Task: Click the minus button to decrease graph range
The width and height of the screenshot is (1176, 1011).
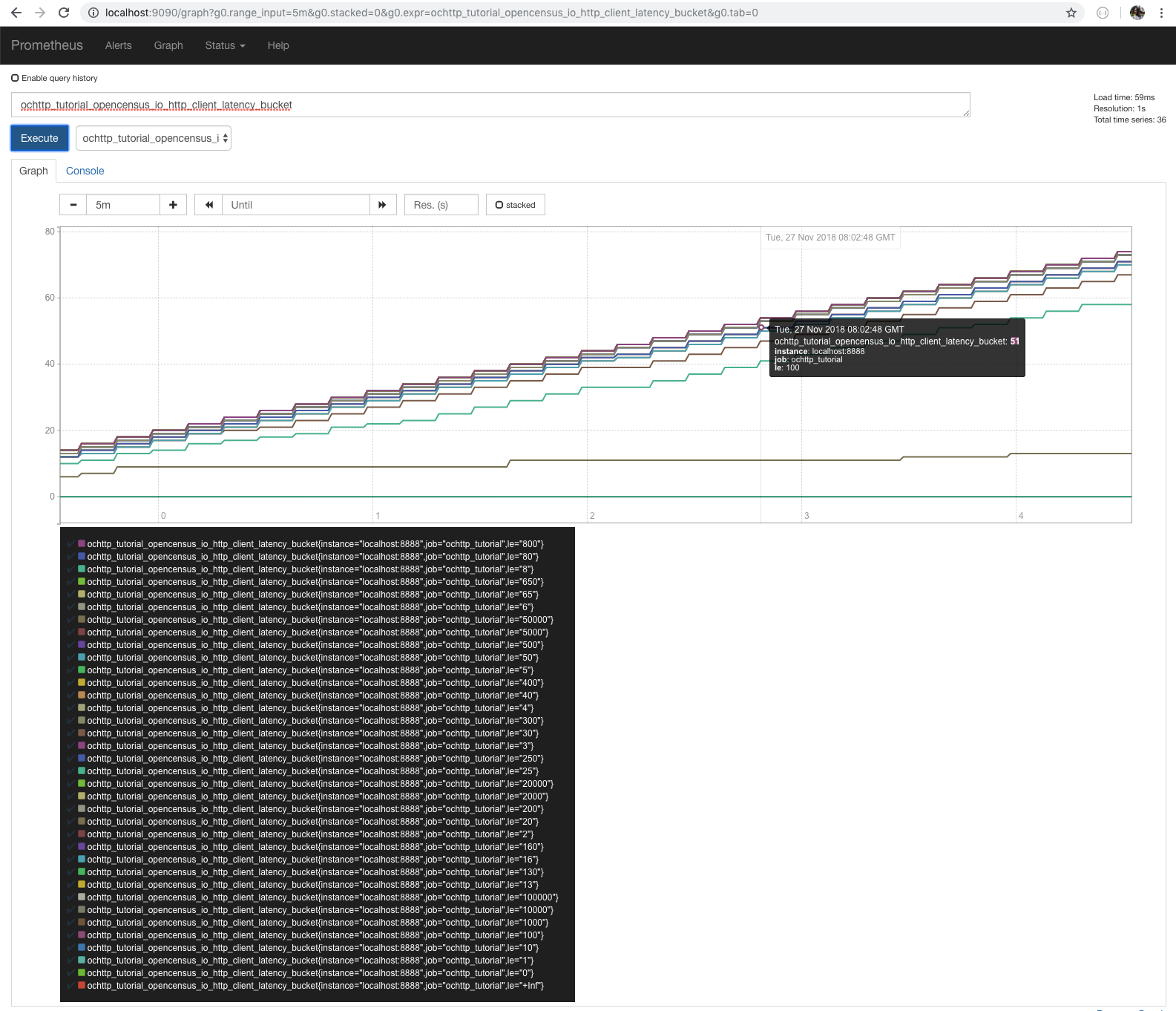Action: click(73, 205)
